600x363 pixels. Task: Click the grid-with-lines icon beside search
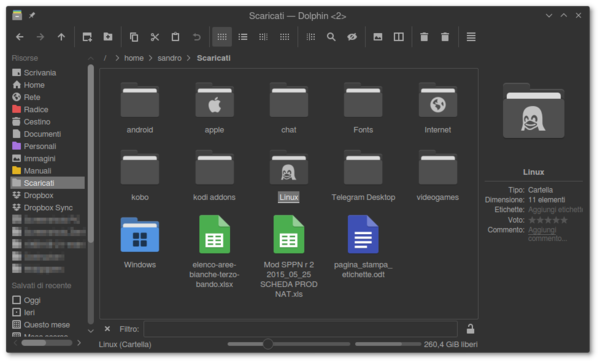(x=311, y=37)
